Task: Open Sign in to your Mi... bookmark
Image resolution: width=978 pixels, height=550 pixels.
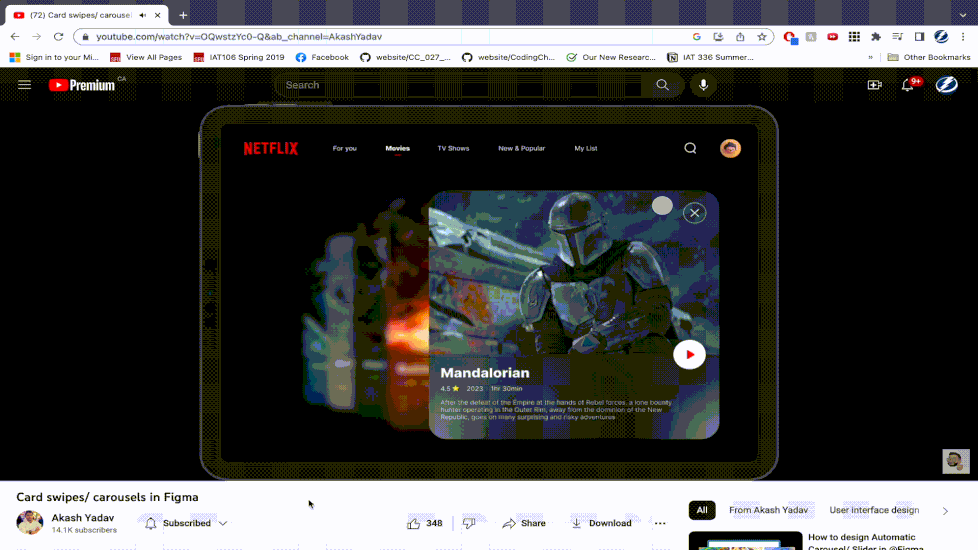Action: [x=54, y=57]
